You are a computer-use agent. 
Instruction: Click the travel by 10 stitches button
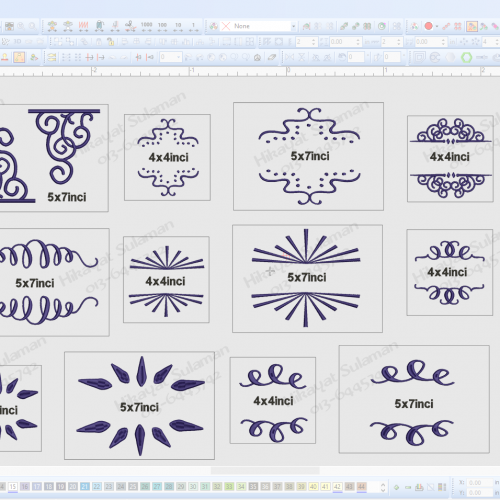click(x=178, y=26)
